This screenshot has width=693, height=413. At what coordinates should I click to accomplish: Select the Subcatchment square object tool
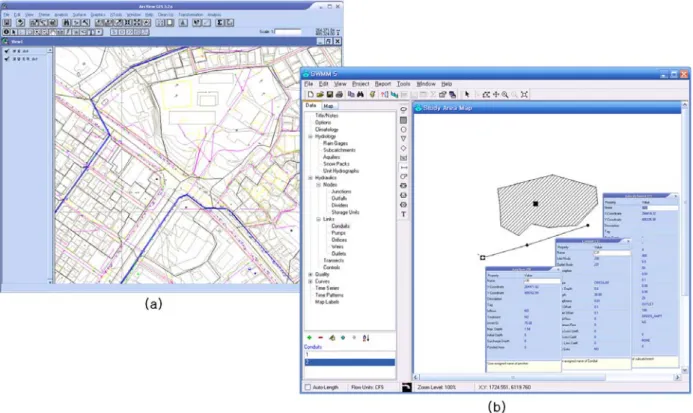[404, 120]
